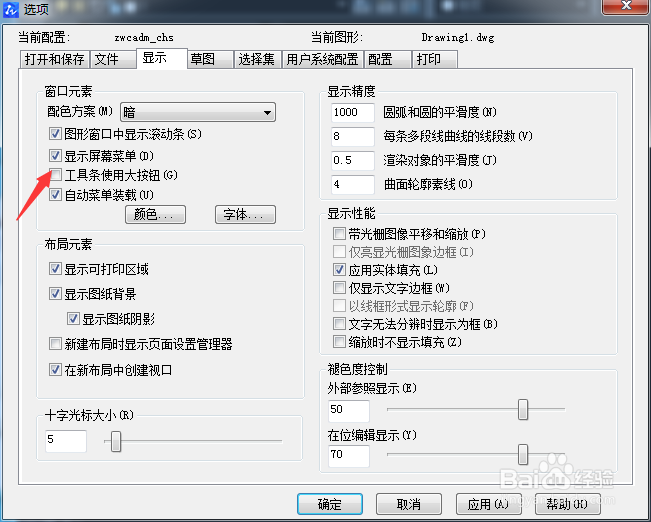Toggle 显示图纸阴影 checkbox
The image size is (651, 522).
pos(73,319)
